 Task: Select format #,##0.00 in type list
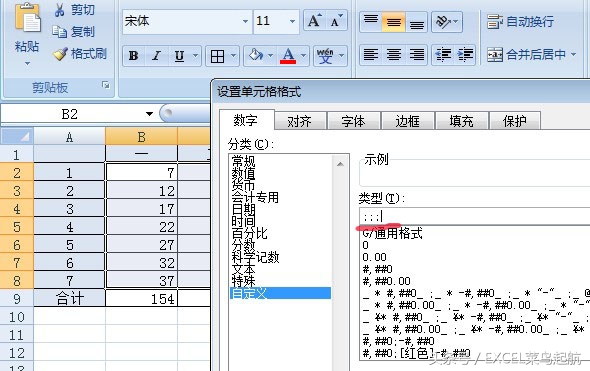386,281
